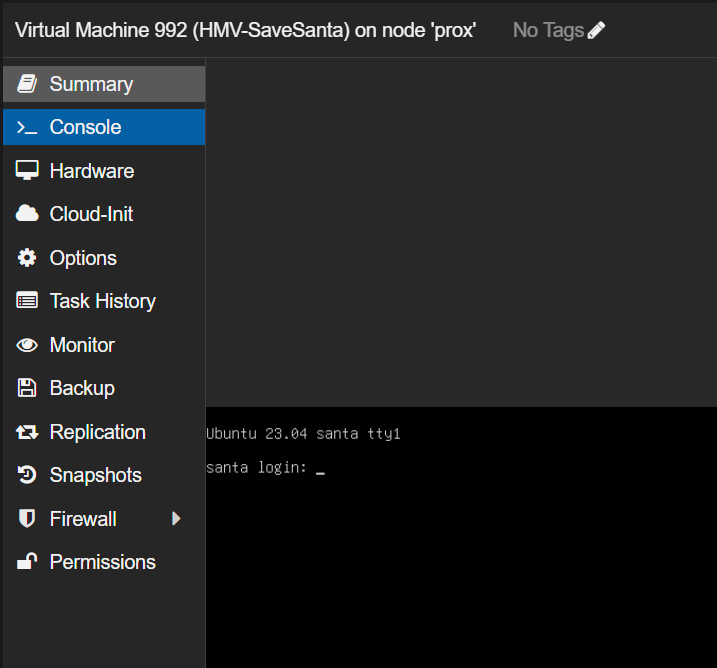Expand the Firewall submenu arrow
The width and height of the screenshot is (717, 668).
pyautogui.click(x=176, y=519)
